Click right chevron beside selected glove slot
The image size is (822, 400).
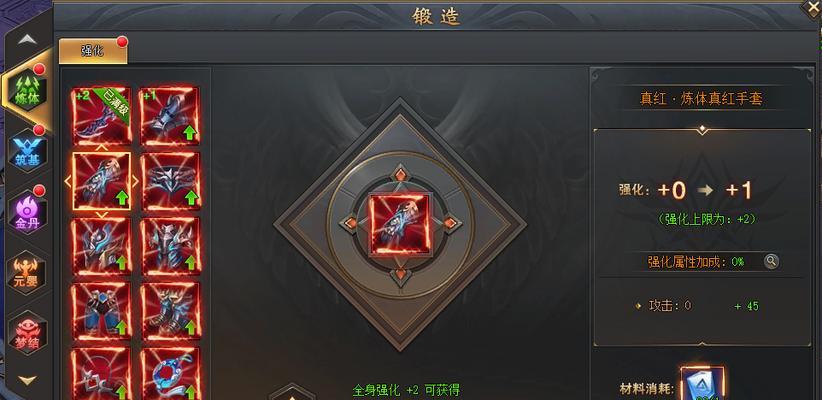135,181
